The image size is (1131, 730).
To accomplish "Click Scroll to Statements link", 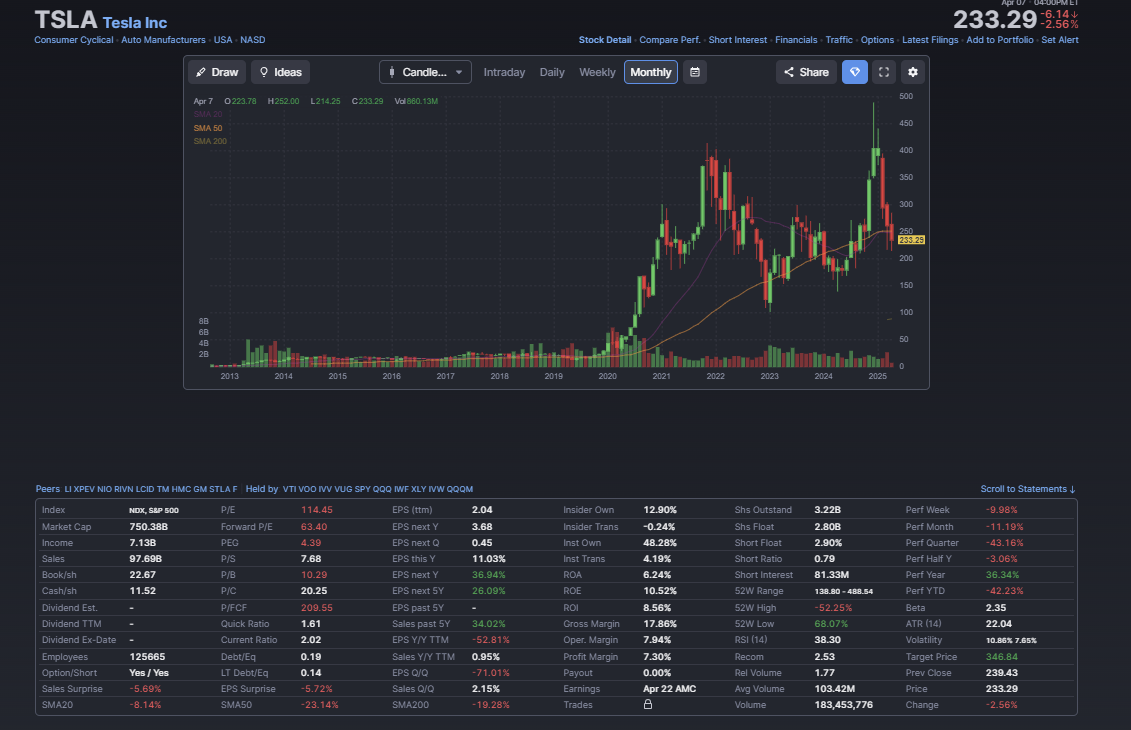I will (x=1028, y=489).
